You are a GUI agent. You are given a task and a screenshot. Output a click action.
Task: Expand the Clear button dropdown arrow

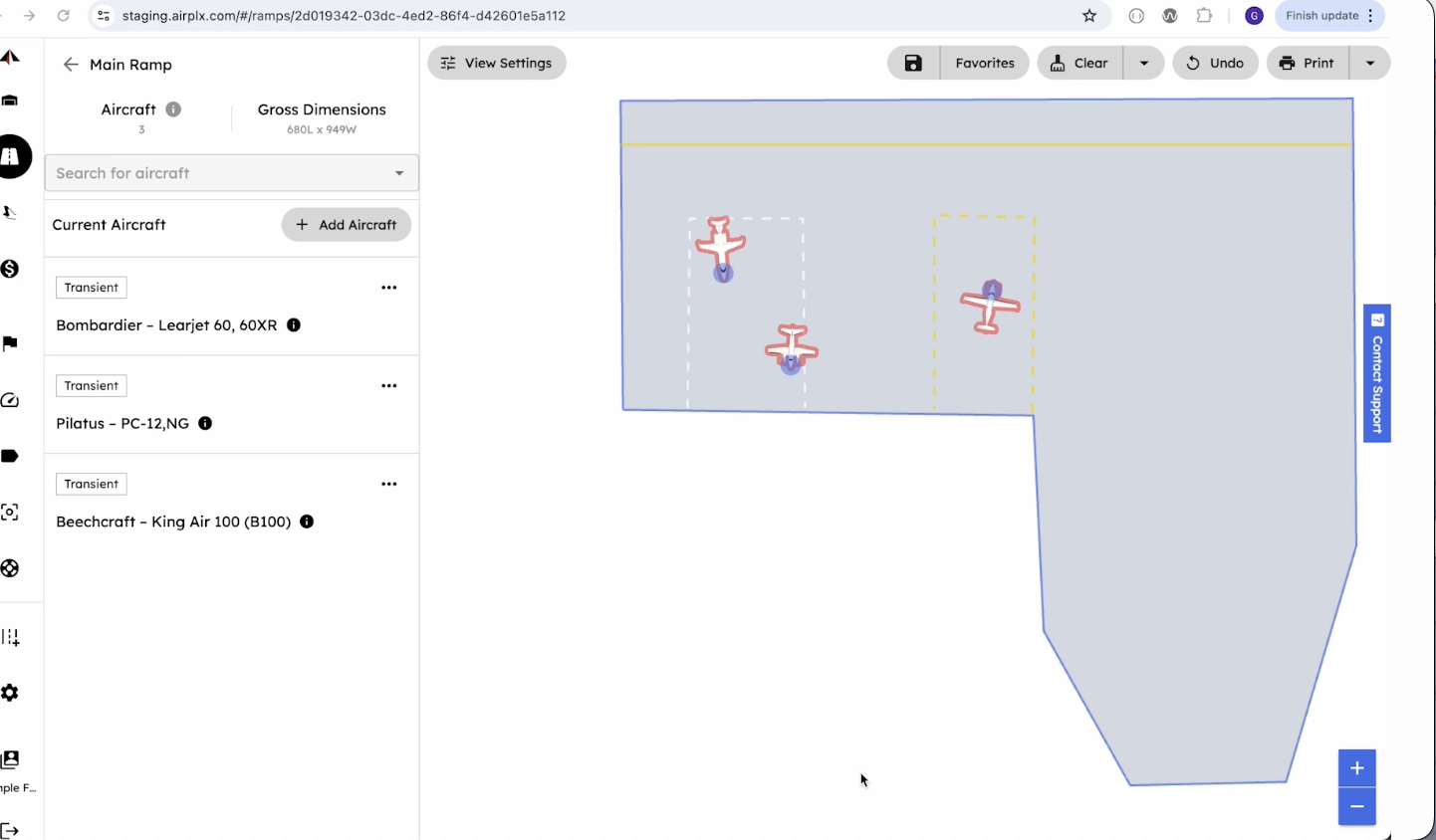[1144, 63]
